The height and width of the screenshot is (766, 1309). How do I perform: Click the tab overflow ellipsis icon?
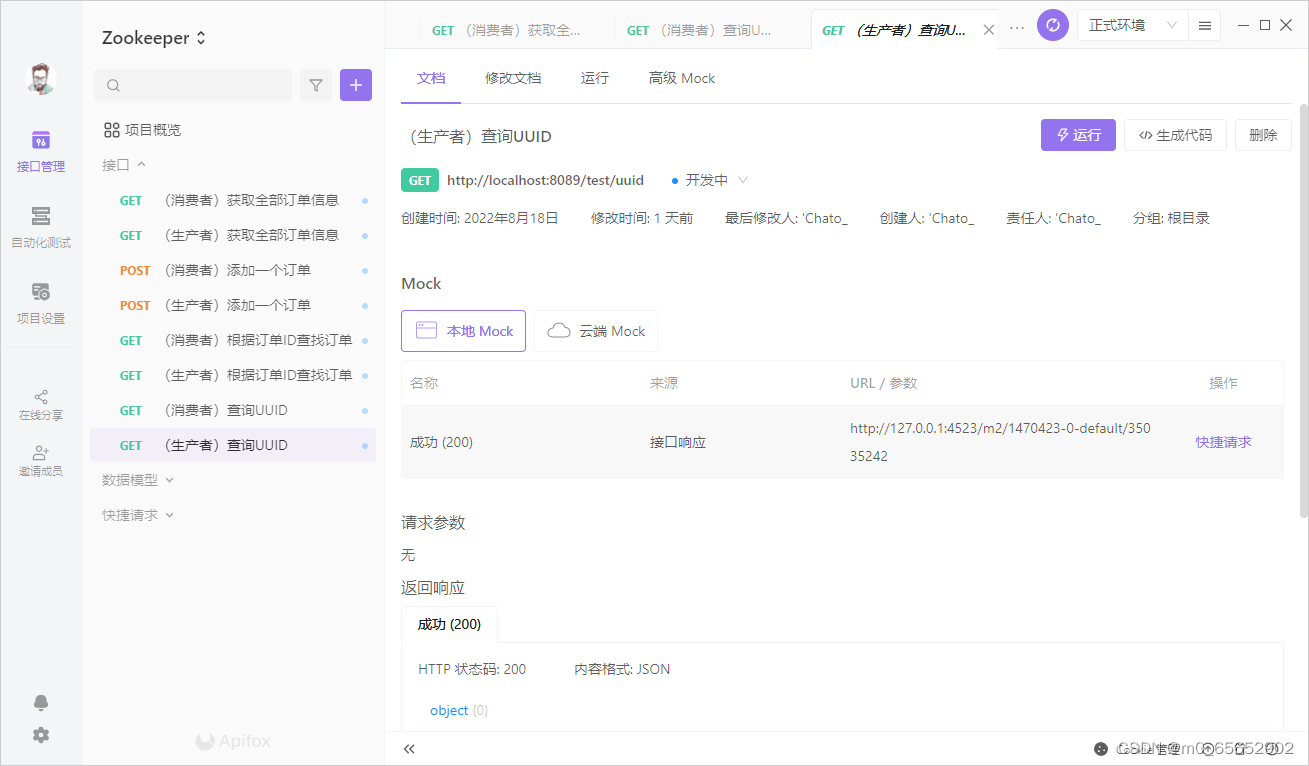pos(1017,28)
